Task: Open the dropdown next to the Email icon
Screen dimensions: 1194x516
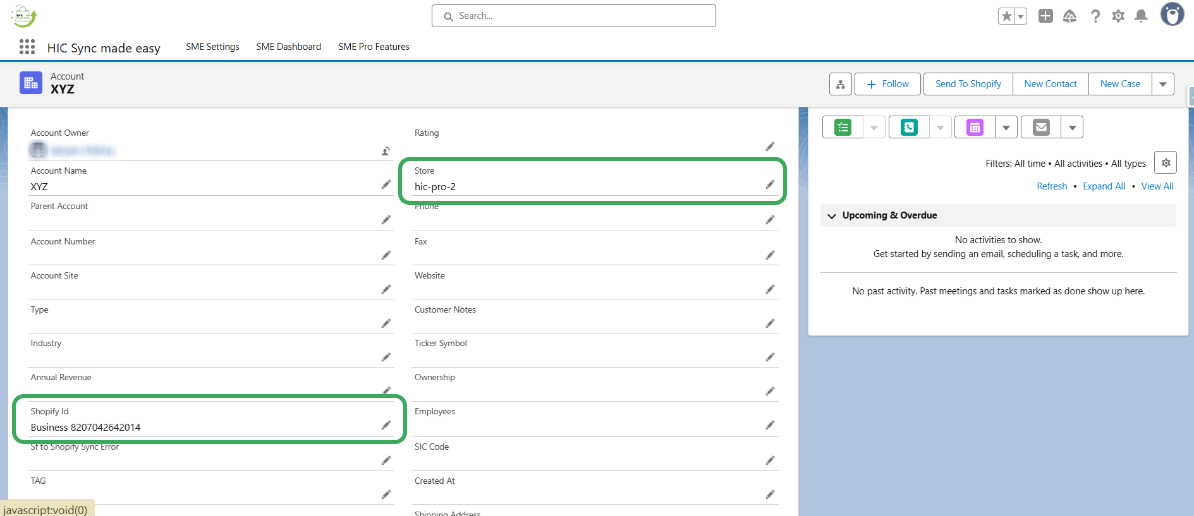Action: 1072,127
